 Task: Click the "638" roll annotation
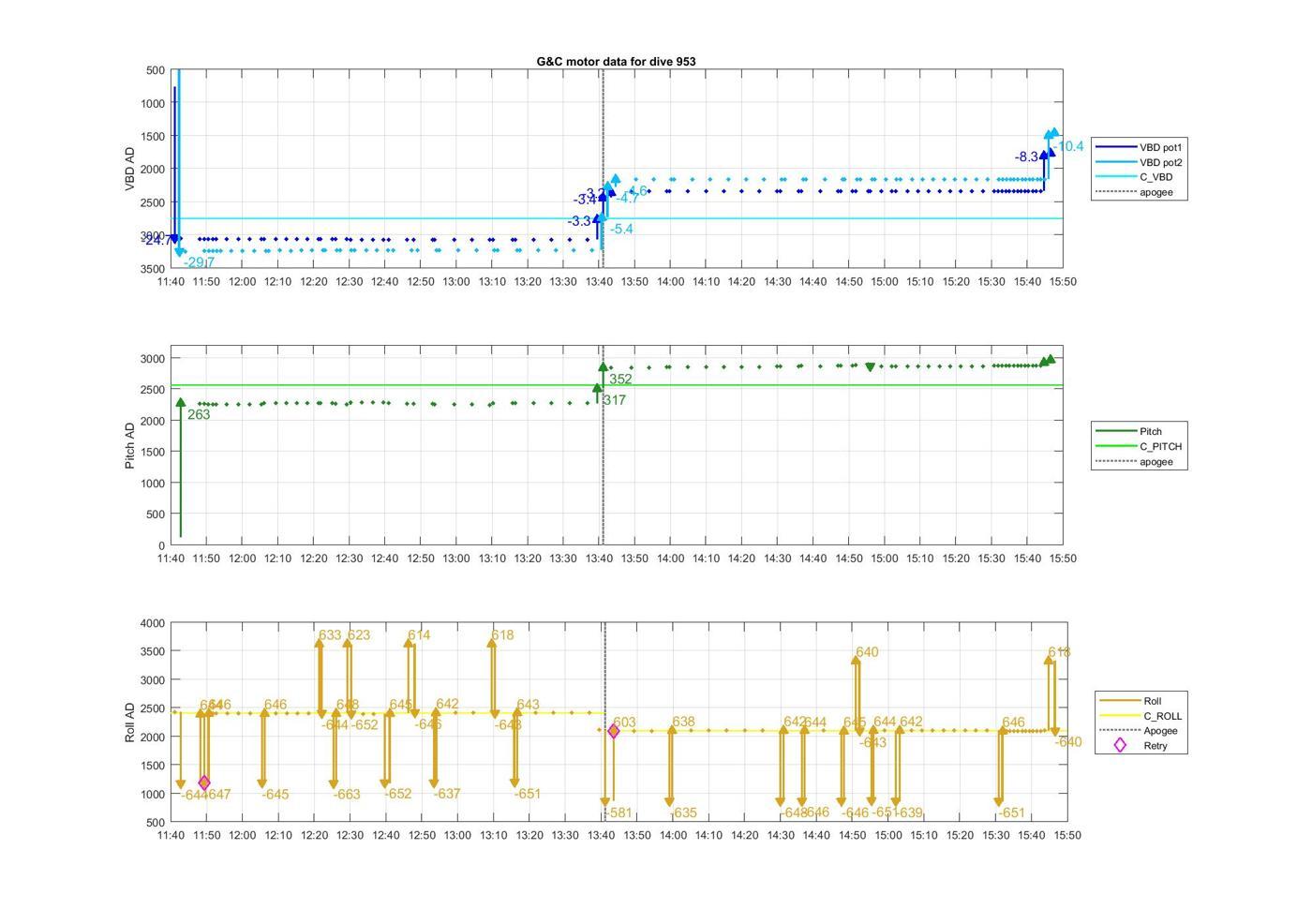(683, 722)
